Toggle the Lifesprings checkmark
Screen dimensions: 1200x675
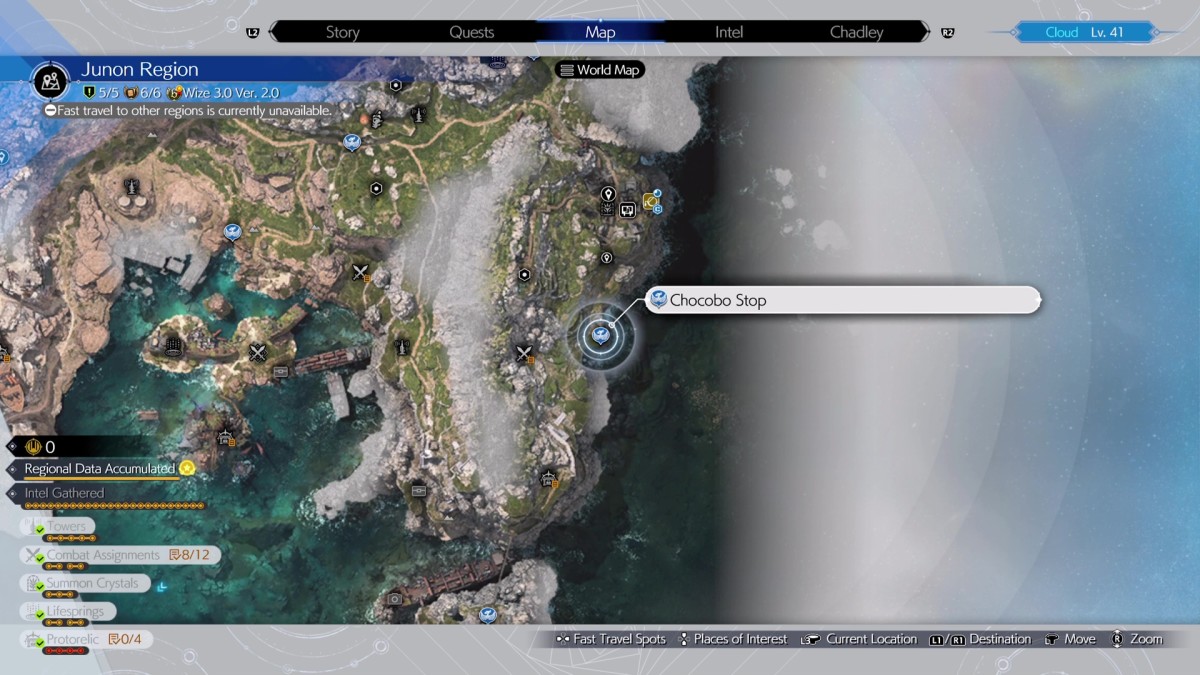(39, 613)
